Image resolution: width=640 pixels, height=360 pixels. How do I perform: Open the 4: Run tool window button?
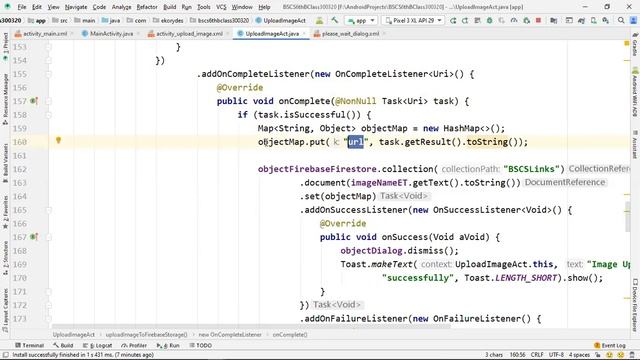(x=168, y=345)
